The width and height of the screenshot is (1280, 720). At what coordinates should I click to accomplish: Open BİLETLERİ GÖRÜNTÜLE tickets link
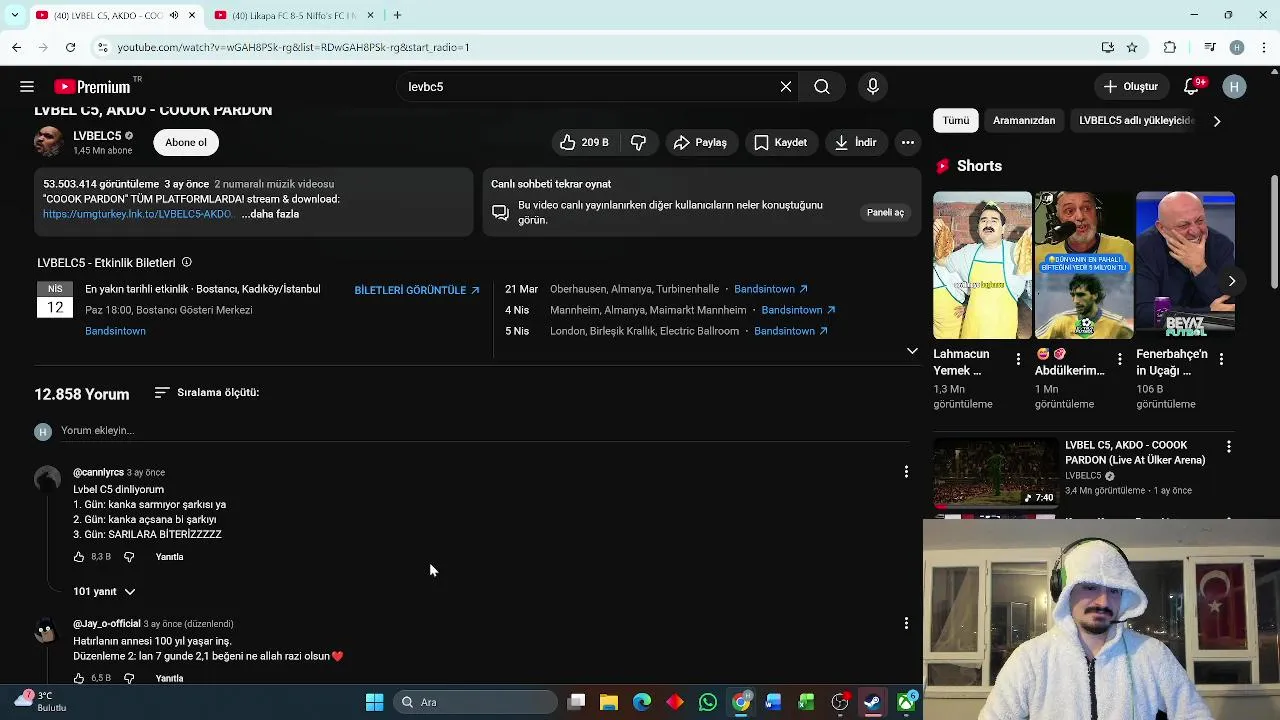pyautogui.click(x=417, y=290)
